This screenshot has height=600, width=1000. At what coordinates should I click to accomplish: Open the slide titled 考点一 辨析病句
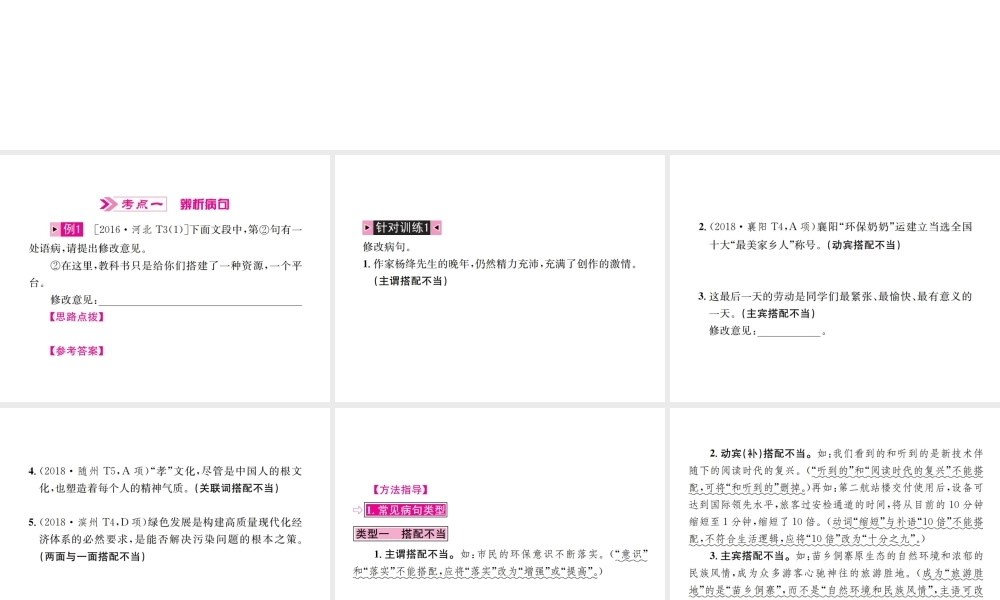(x=165, y=278)
